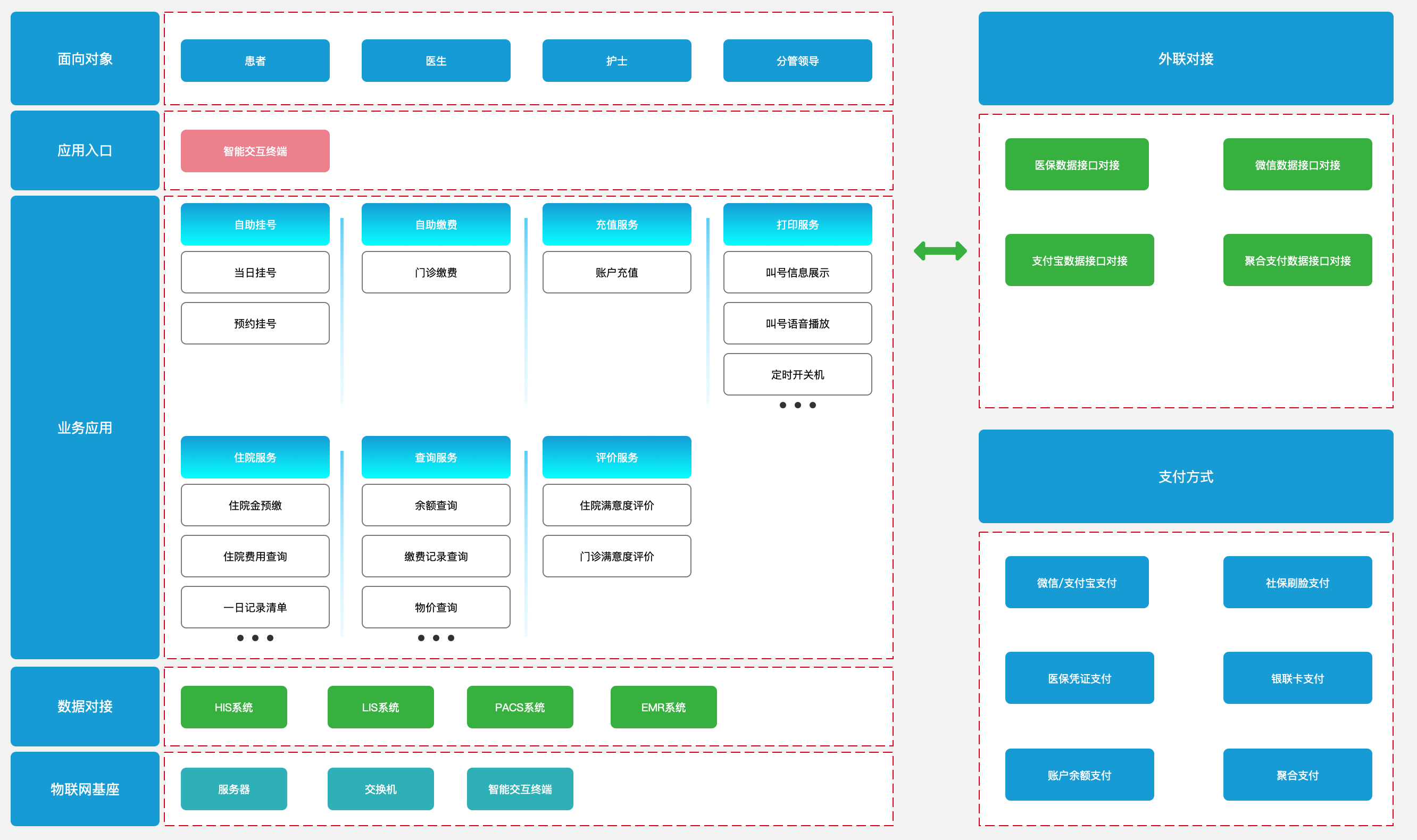Select the 业务应用 side label

(x=85, y=427)
